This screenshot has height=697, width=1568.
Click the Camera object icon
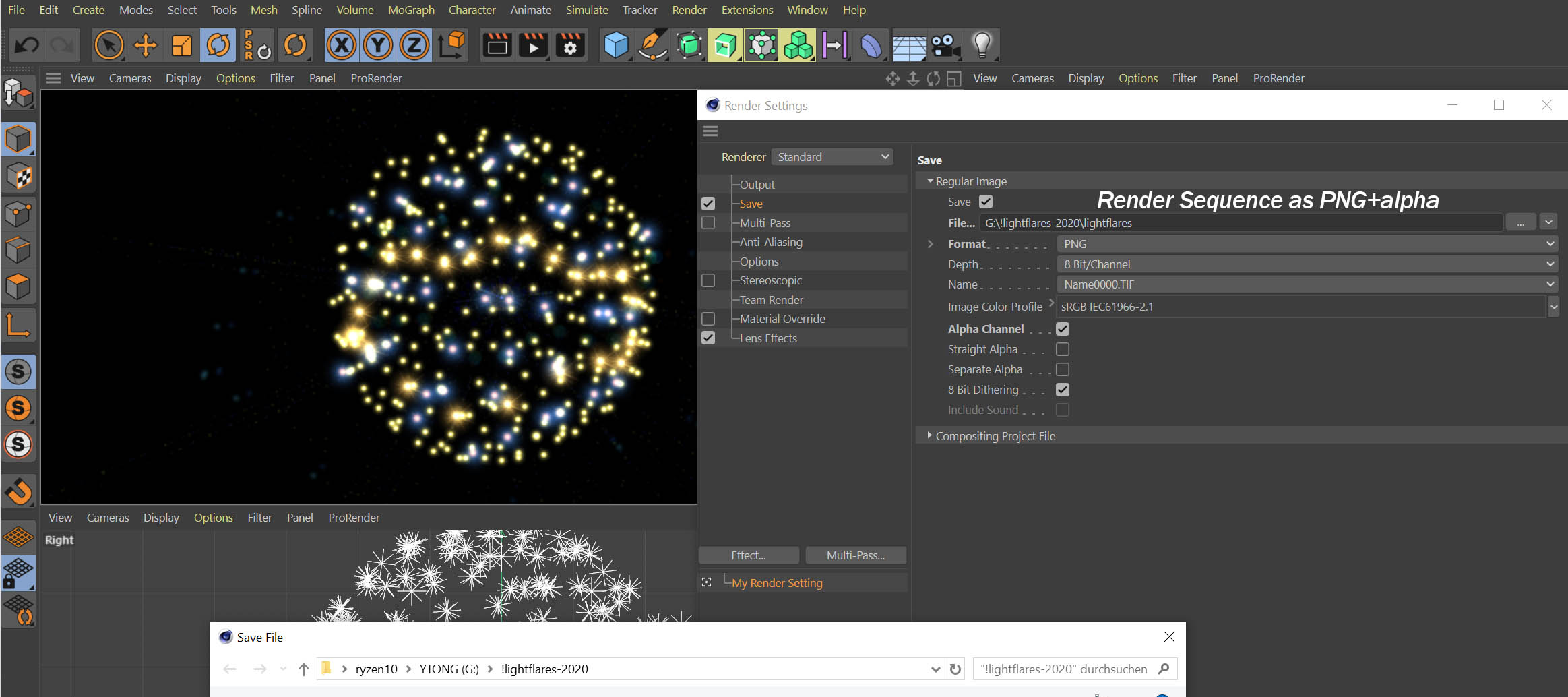point(945,46)
